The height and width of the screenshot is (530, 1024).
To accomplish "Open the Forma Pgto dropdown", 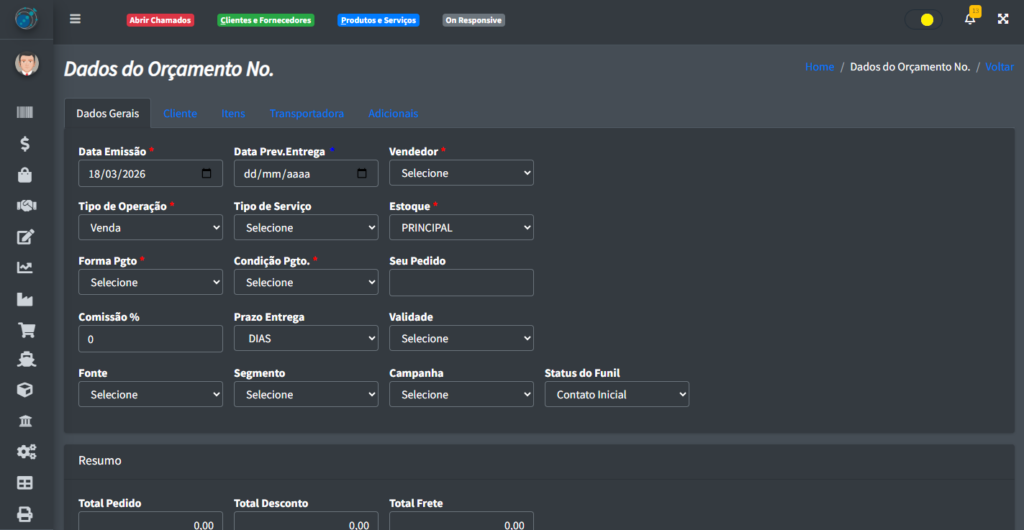I will tap(150, 283).
